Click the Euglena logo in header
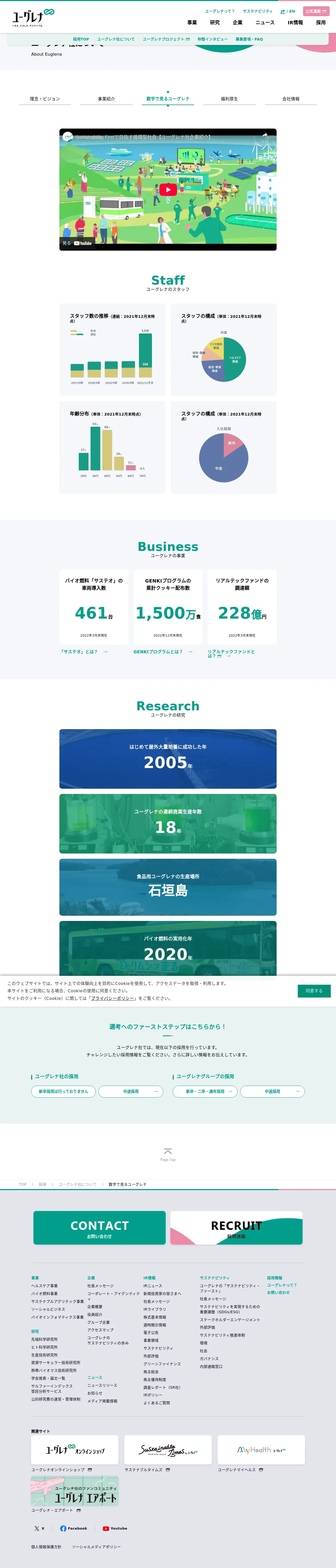Image resolution: width=336 pixels, height=1568 pixels. [x=33, y=18]
